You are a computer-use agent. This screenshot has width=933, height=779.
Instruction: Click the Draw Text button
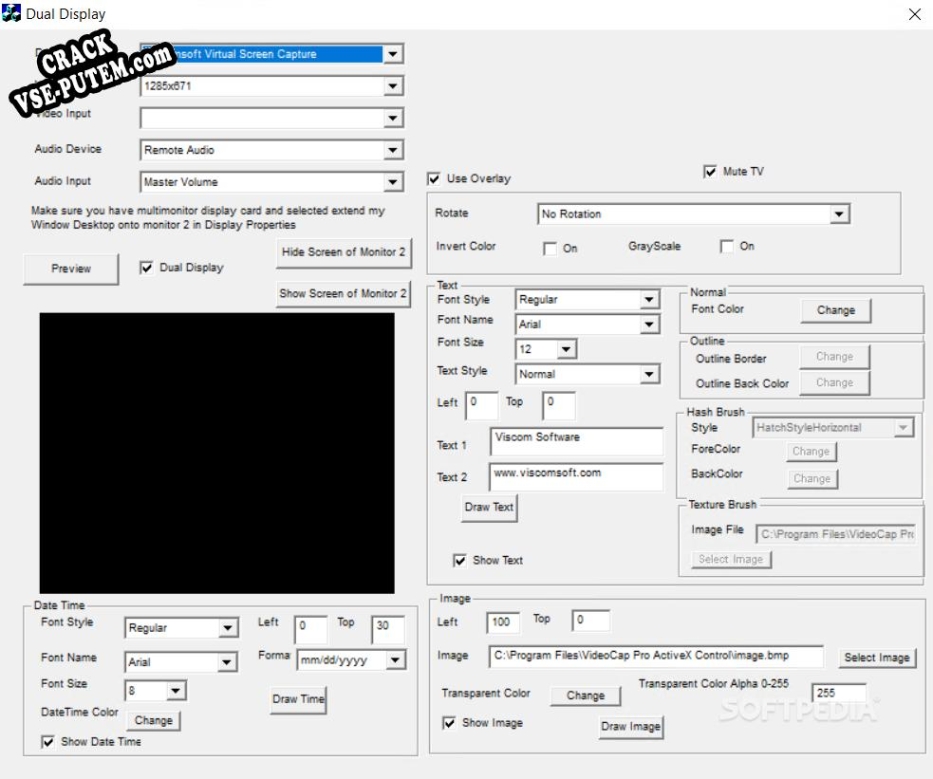489,507
